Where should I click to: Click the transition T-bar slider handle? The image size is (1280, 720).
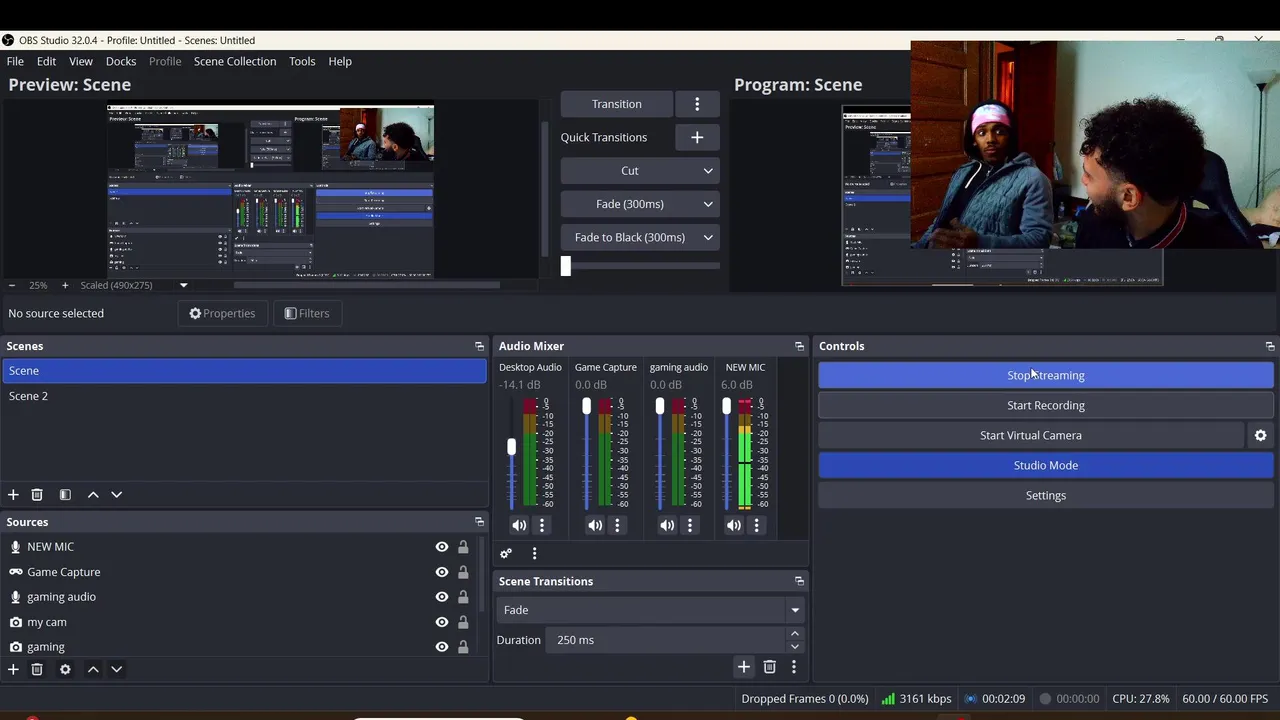(x=566, y=266)
